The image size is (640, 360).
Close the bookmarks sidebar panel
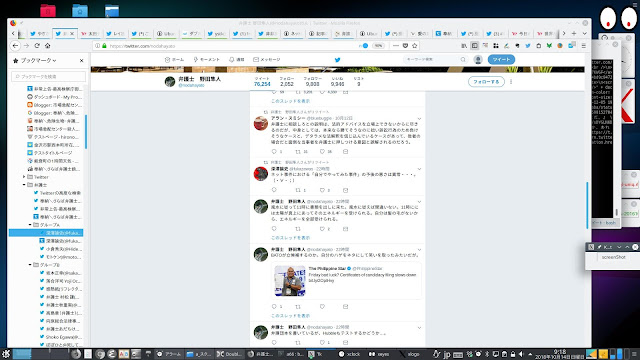[x=81, y=60]
